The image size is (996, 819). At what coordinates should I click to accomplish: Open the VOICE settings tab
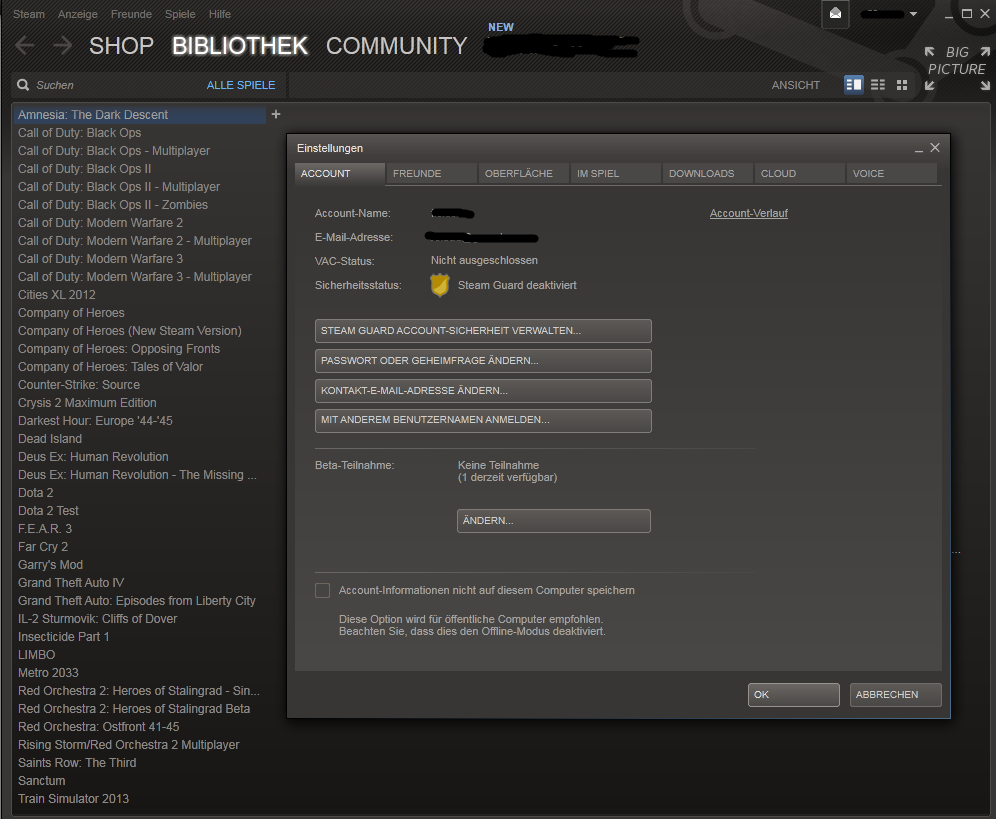[x=892, y=173]
